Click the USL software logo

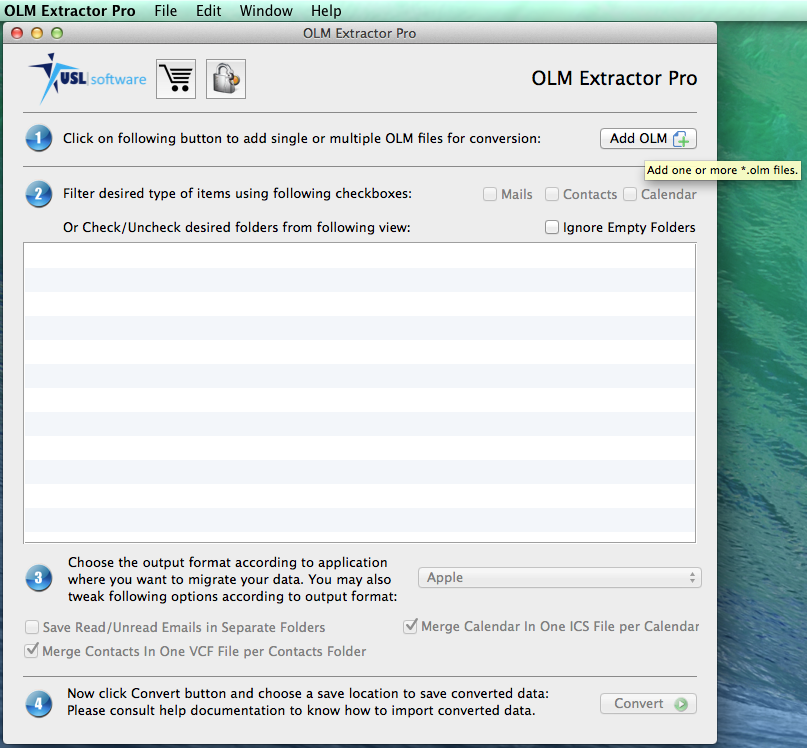coord(87,78)
